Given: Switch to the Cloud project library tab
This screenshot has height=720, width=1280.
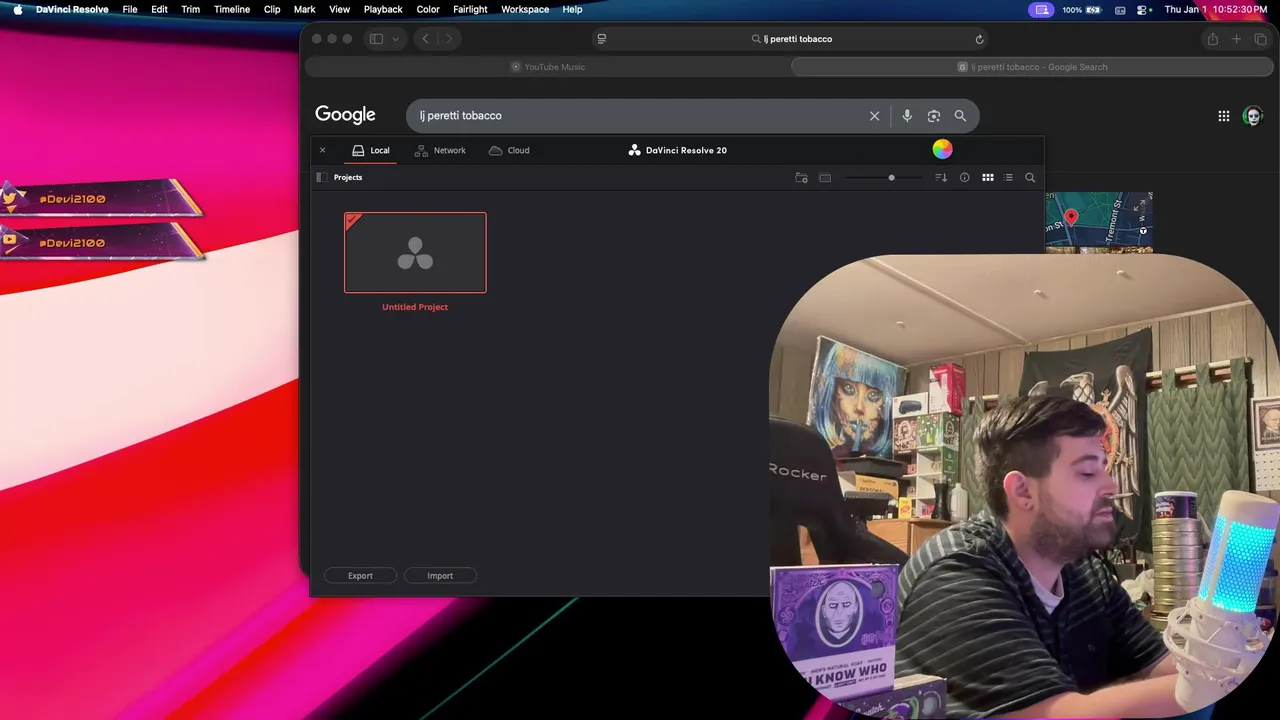Looking at the screenshot, I should [x=509, y=150].
